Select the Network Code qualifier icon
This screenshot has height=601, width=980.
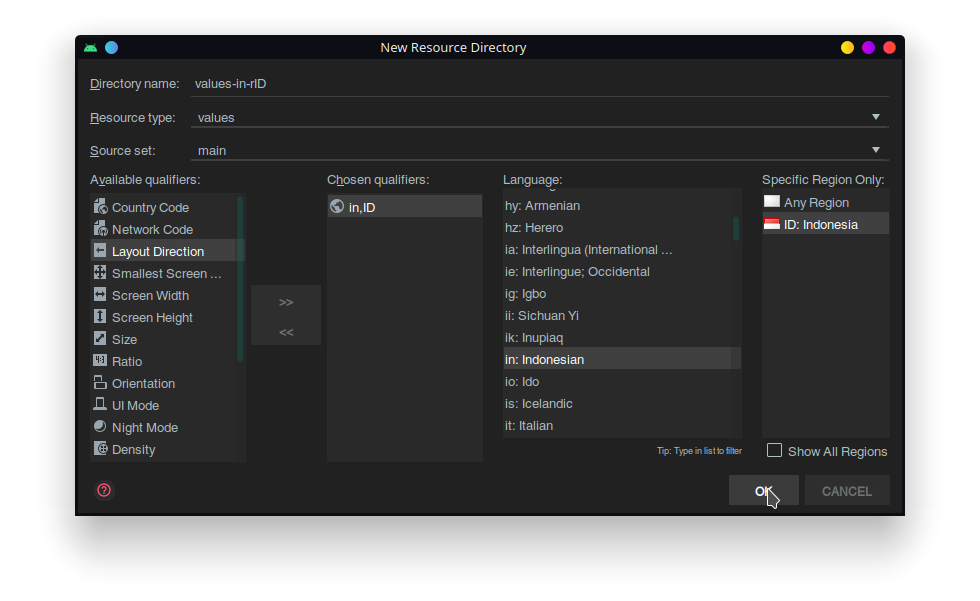[100, 228]
